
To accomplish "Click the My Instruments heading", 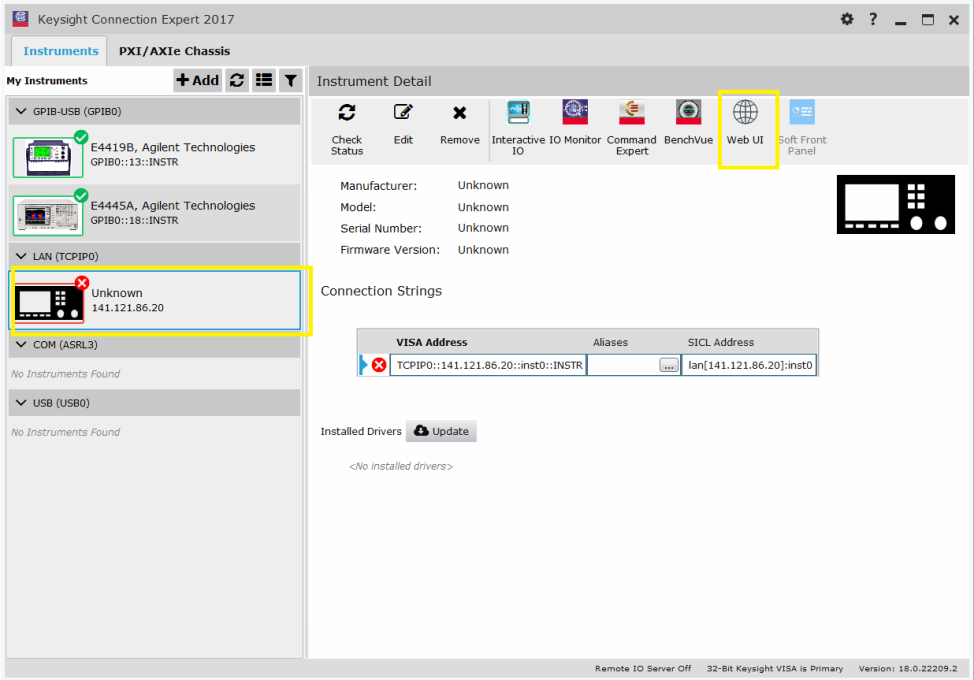I will tap(47, 81).
